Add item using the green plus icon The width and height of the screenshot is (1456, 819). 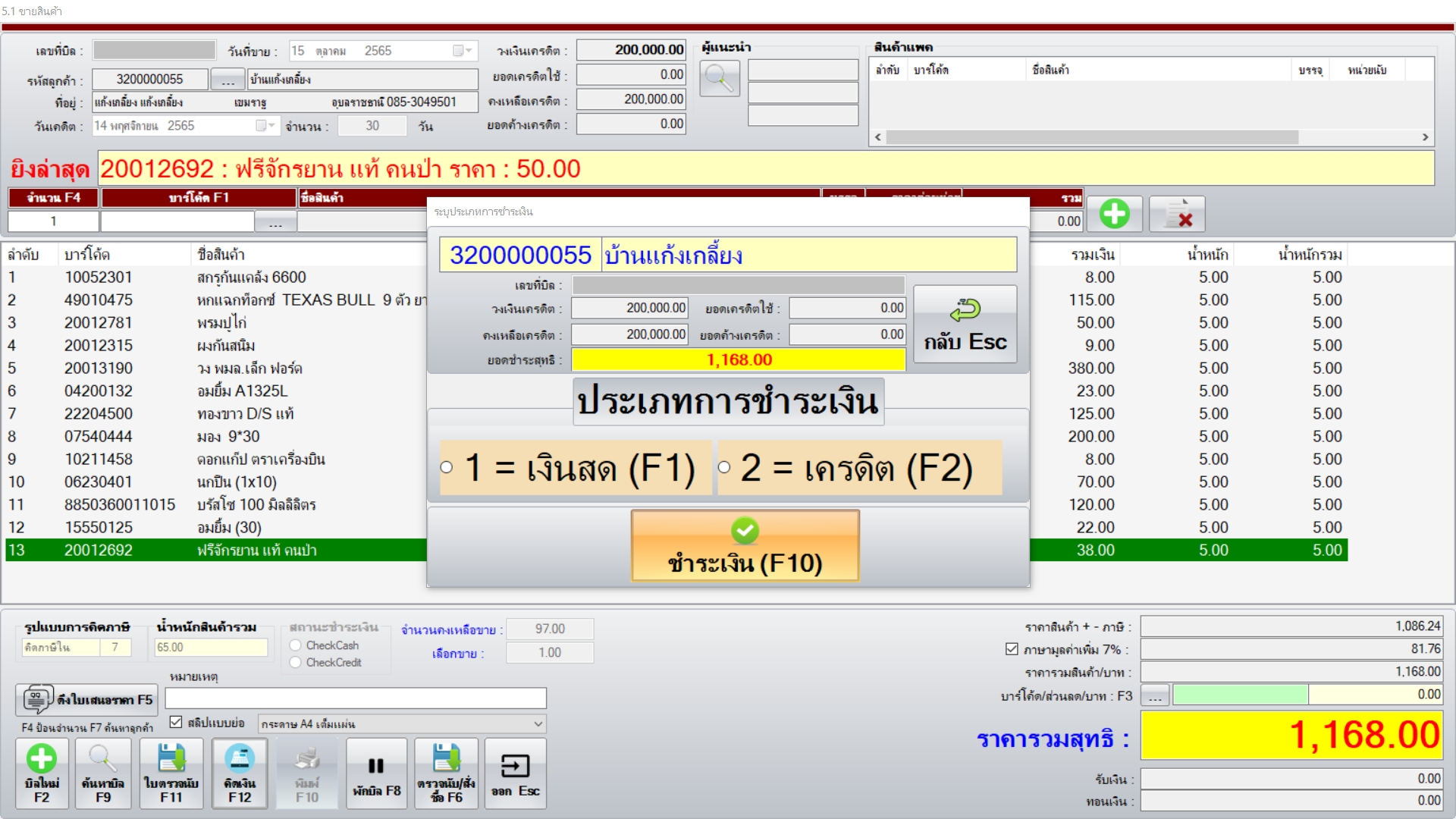(x=1114, y=213)
